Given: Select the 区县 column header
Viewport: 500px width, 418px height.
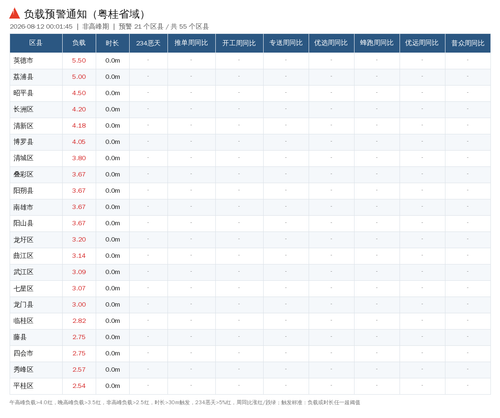Looking at the screenshot, I should [36, 43].
